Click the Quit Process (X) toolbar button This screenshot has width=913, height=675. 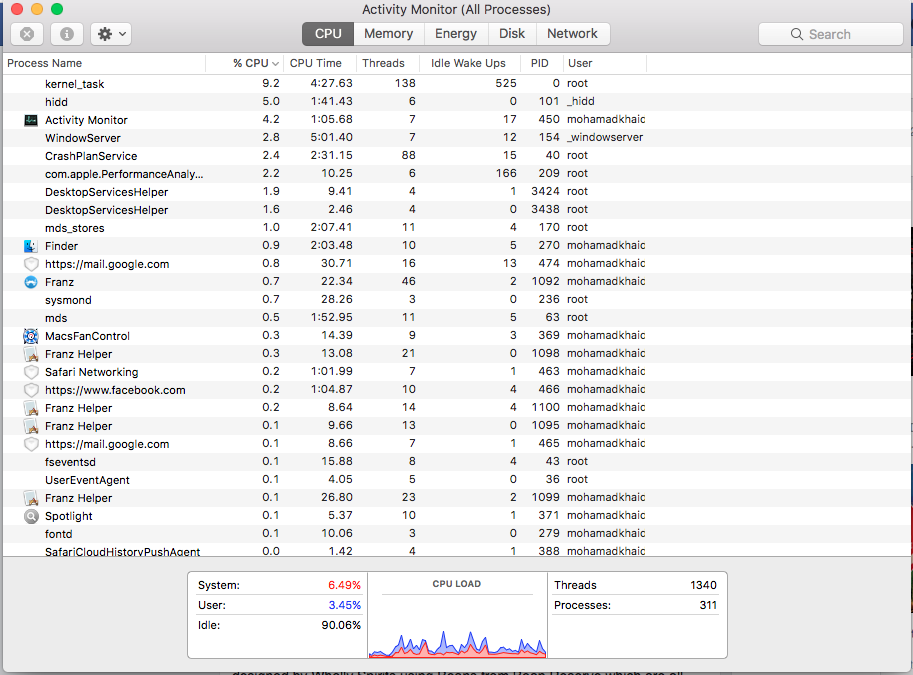(27, 34)
